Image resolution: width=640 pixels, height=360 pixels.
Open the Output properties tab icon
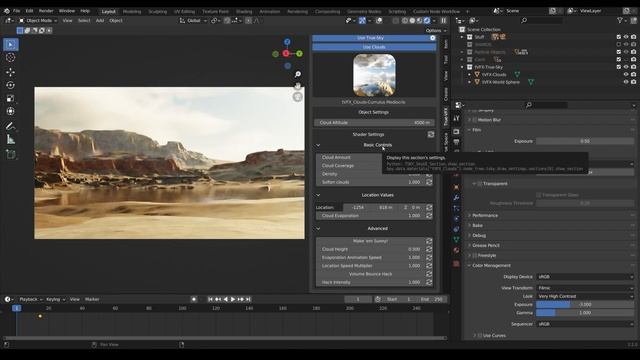(456, 142)
